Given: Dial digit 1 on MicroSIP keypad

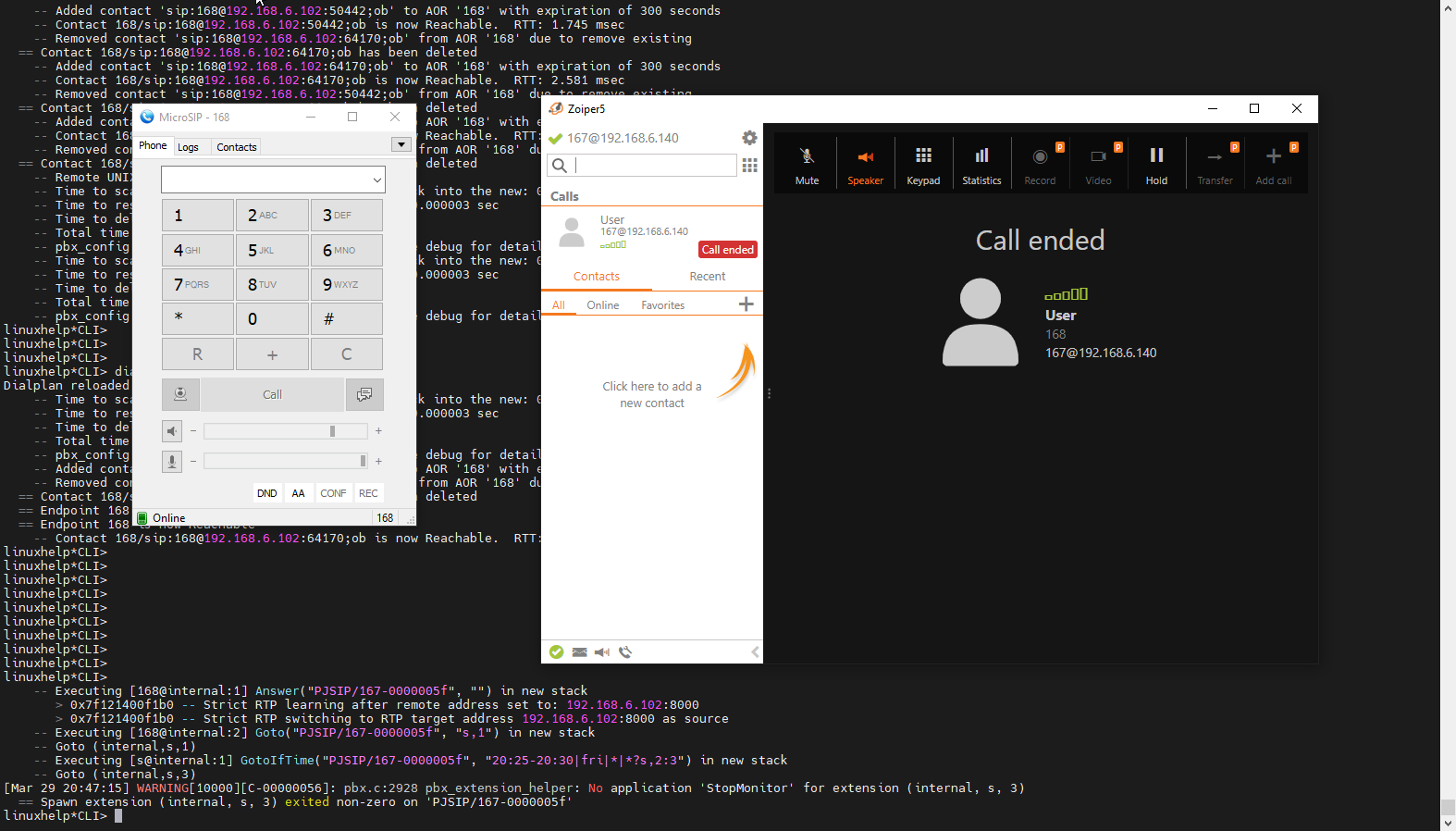Looking at the screenshot, I should 198,216.
